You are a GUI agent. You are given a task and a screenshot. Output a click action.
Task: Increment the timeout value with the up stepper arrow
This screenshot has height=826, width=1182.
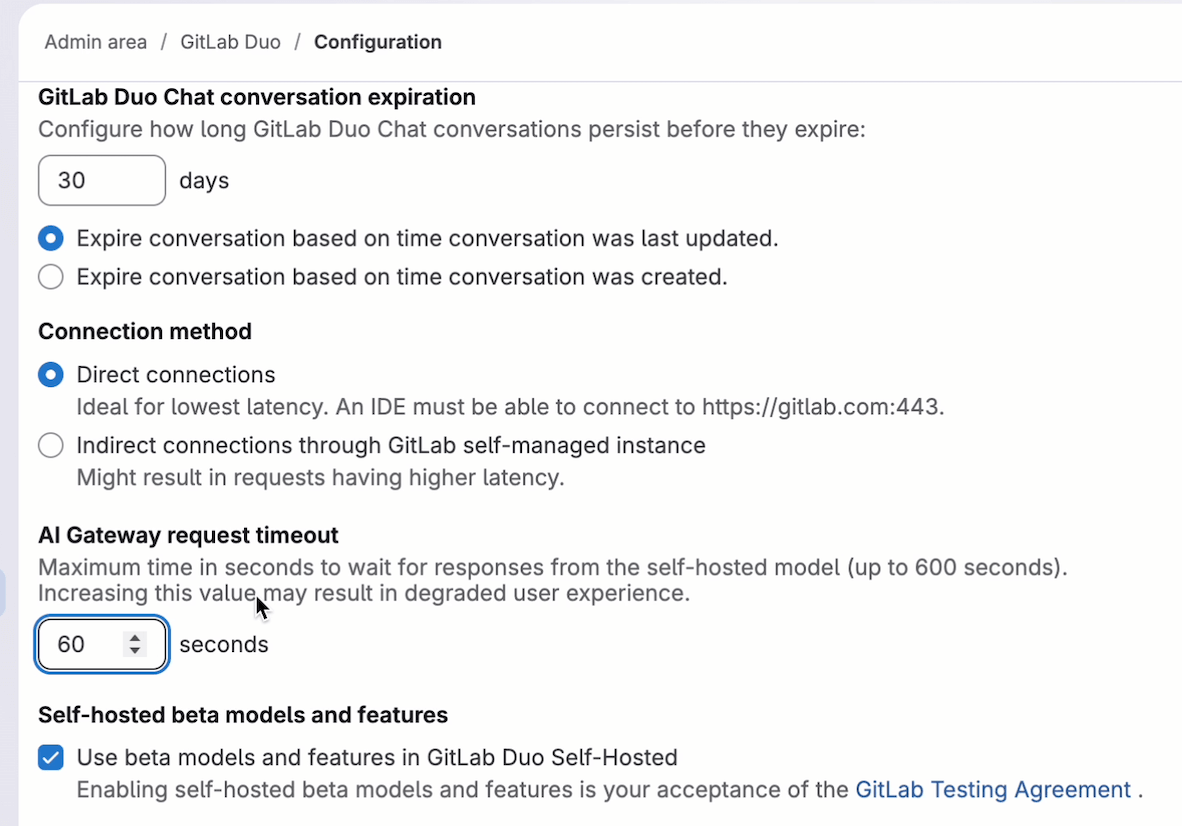(x=135, y=638)
